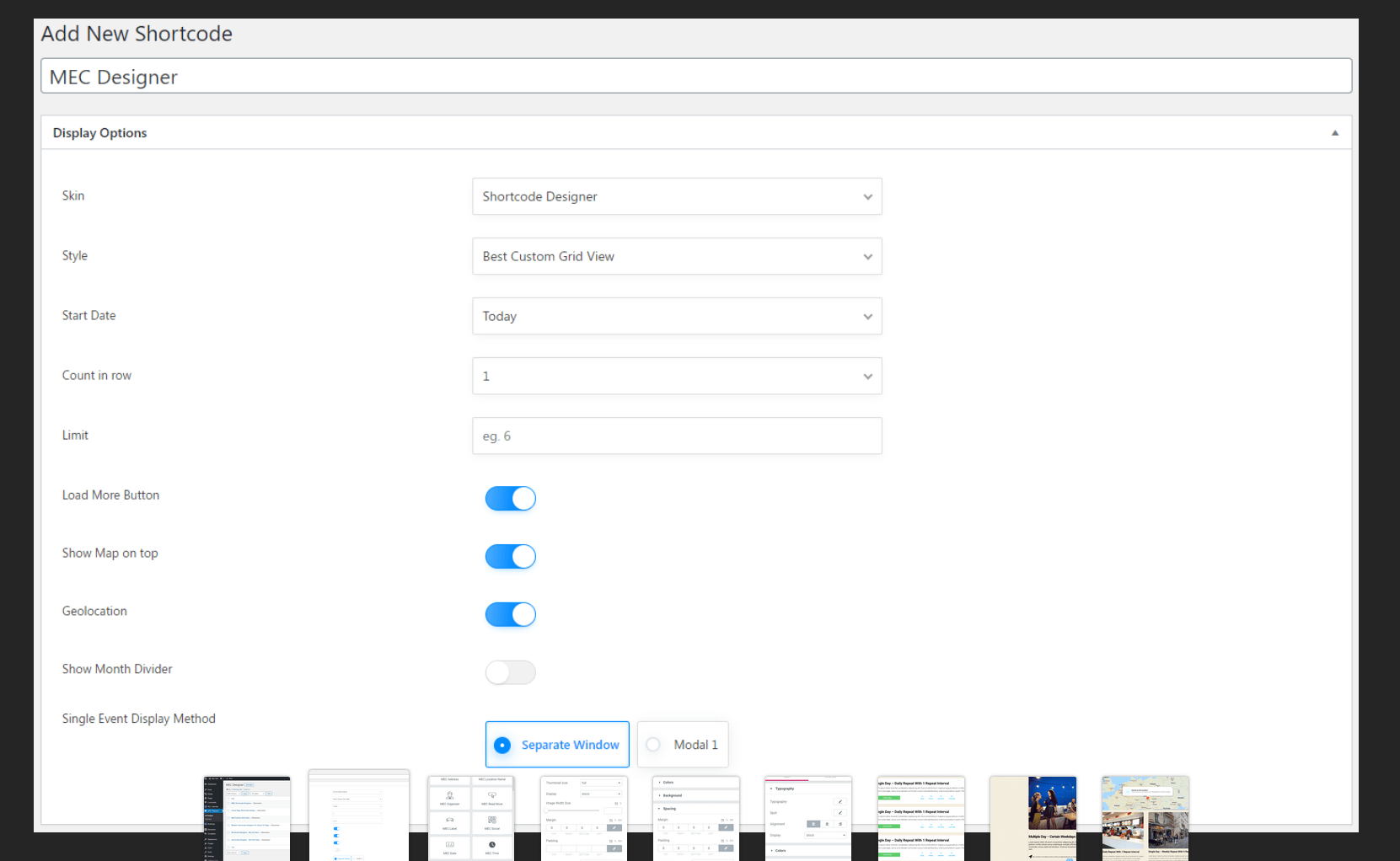
Task: Open the MEC widgets grid thumbnail
Action: point(470,818)
